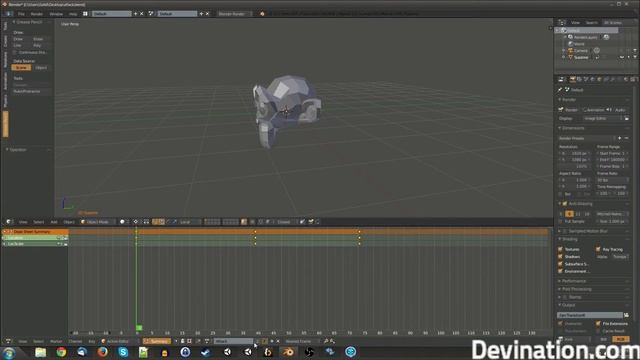Image resolution: width=640 pixels, height=360 pixels.
Task: Toggle the Textures checkbox
Action: point(560,249)
